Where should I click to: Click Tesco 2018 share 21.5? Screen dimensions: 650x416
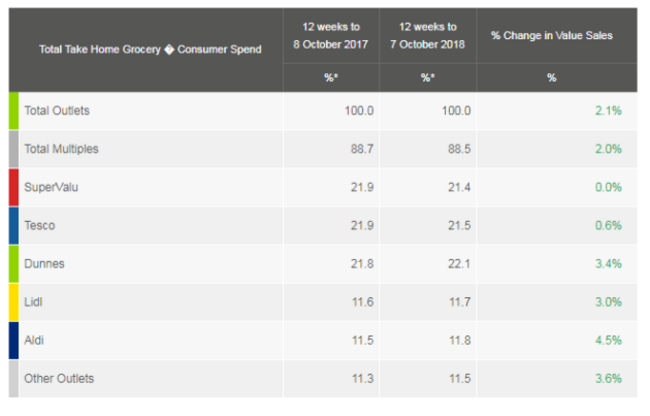459,225
